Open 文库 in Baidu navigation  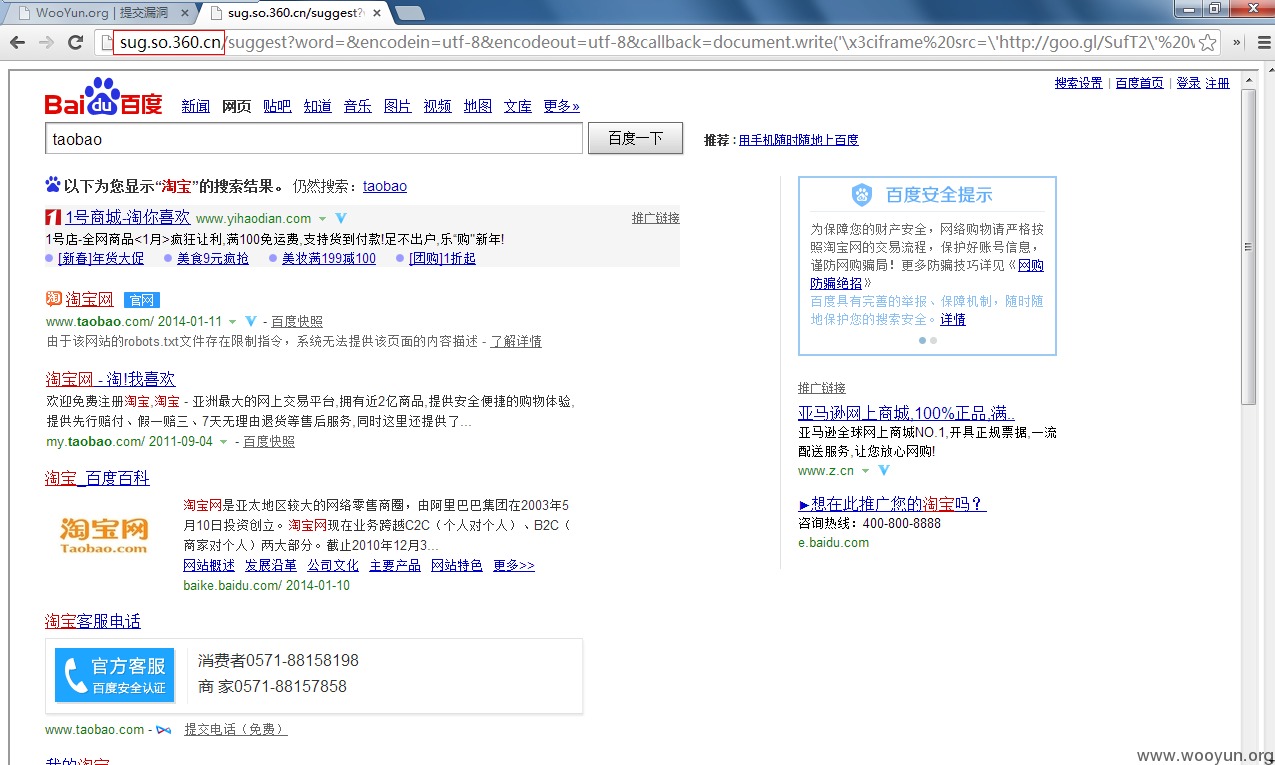(517, 106)
